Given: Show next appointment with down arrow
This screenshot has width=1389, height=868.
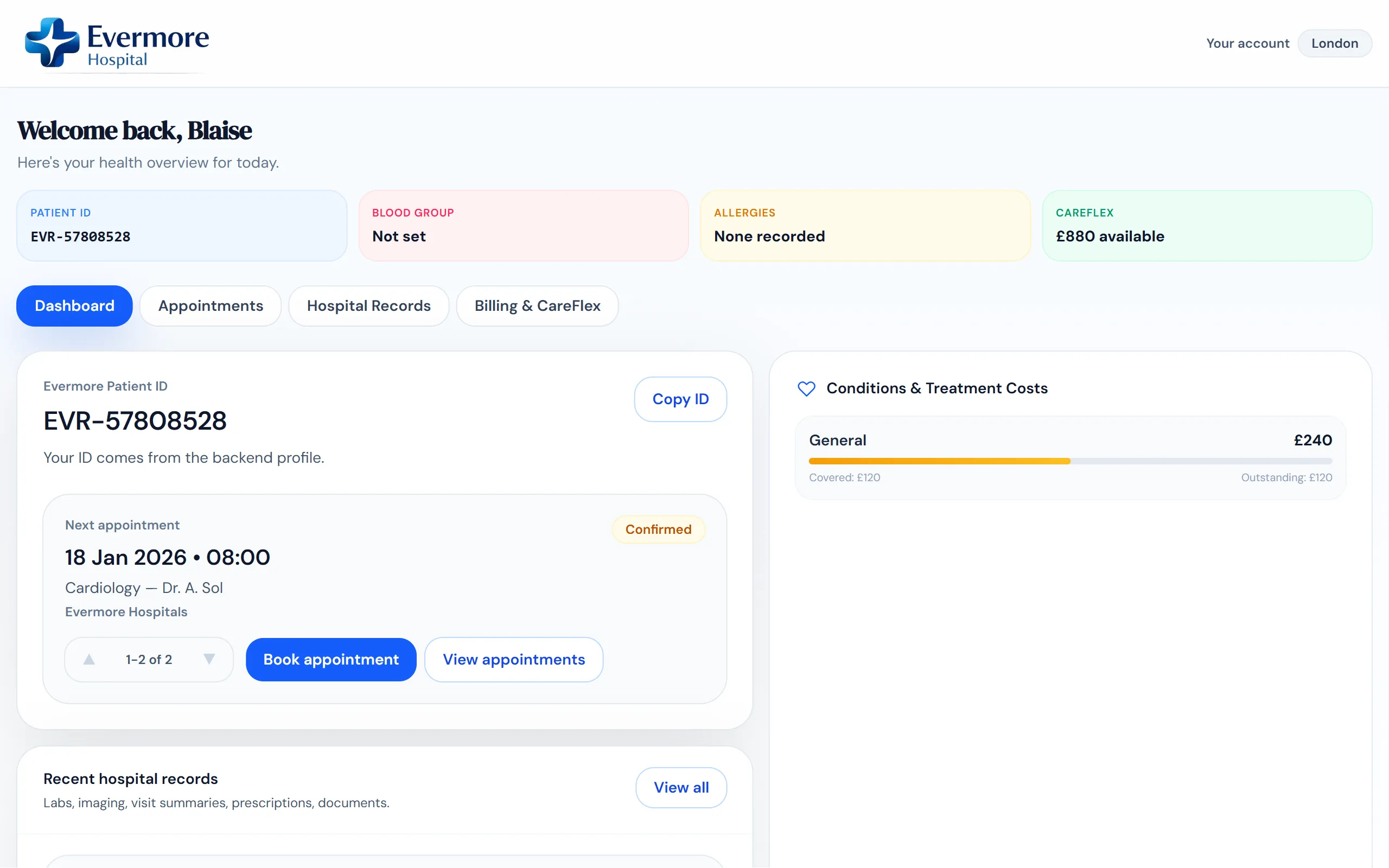Looking at the screenshot, I should click(209, 659).
